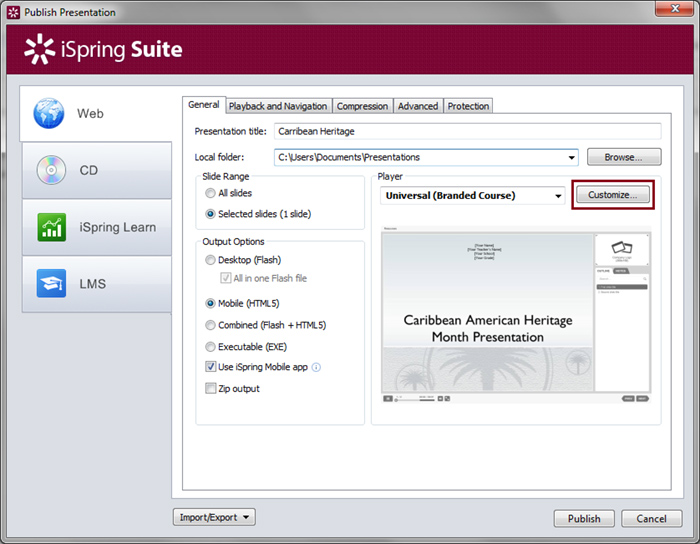Toggle All in one Flash file checkbox

pos(225,278)
